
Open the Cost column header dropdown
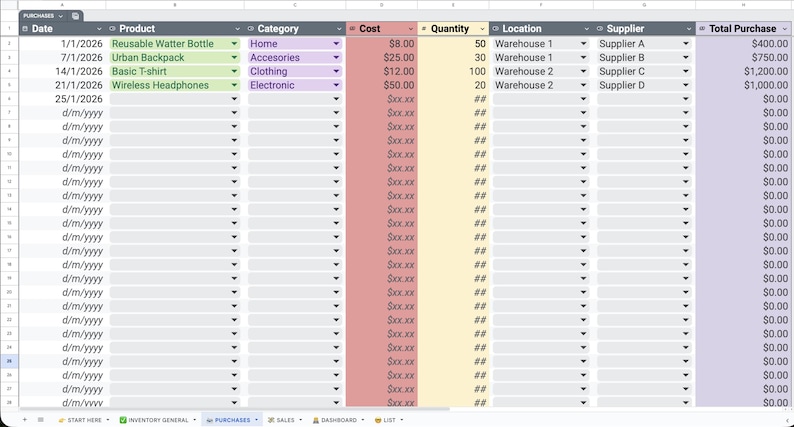[411, 29]
